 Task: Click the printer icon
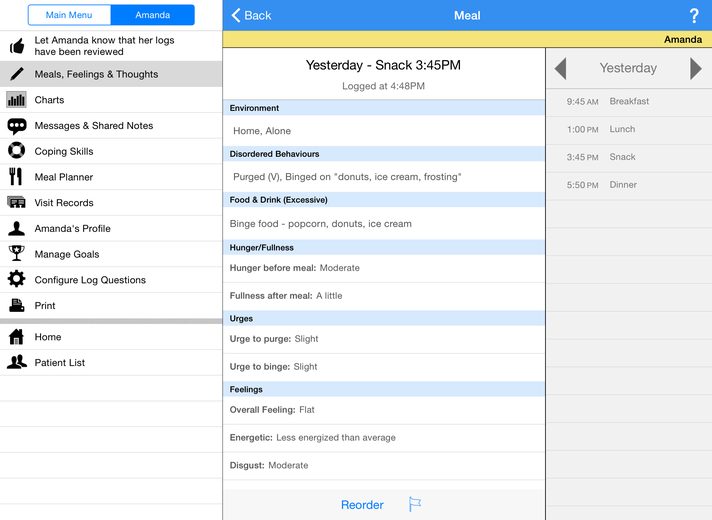17,305
